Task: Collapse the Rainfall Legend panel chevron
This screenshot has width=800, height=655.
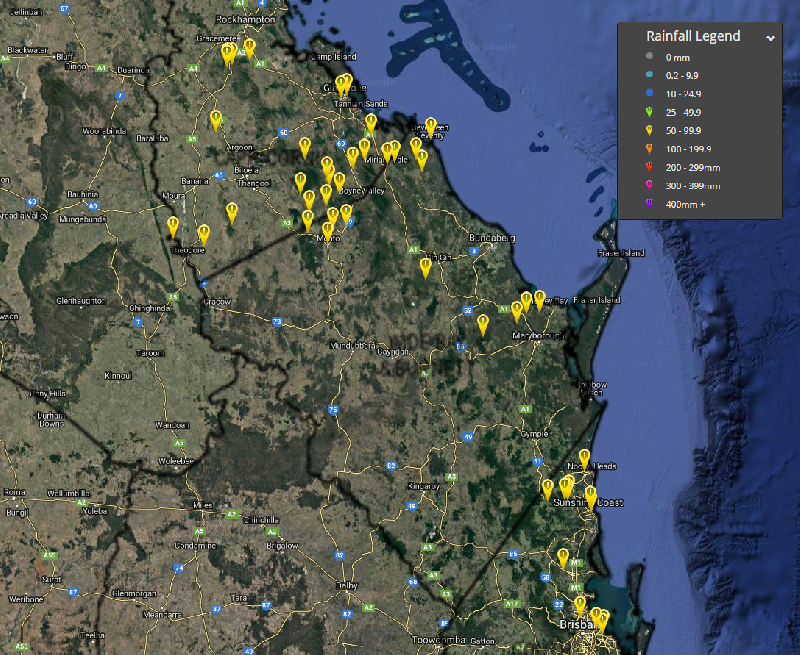Action: point(770,37)
